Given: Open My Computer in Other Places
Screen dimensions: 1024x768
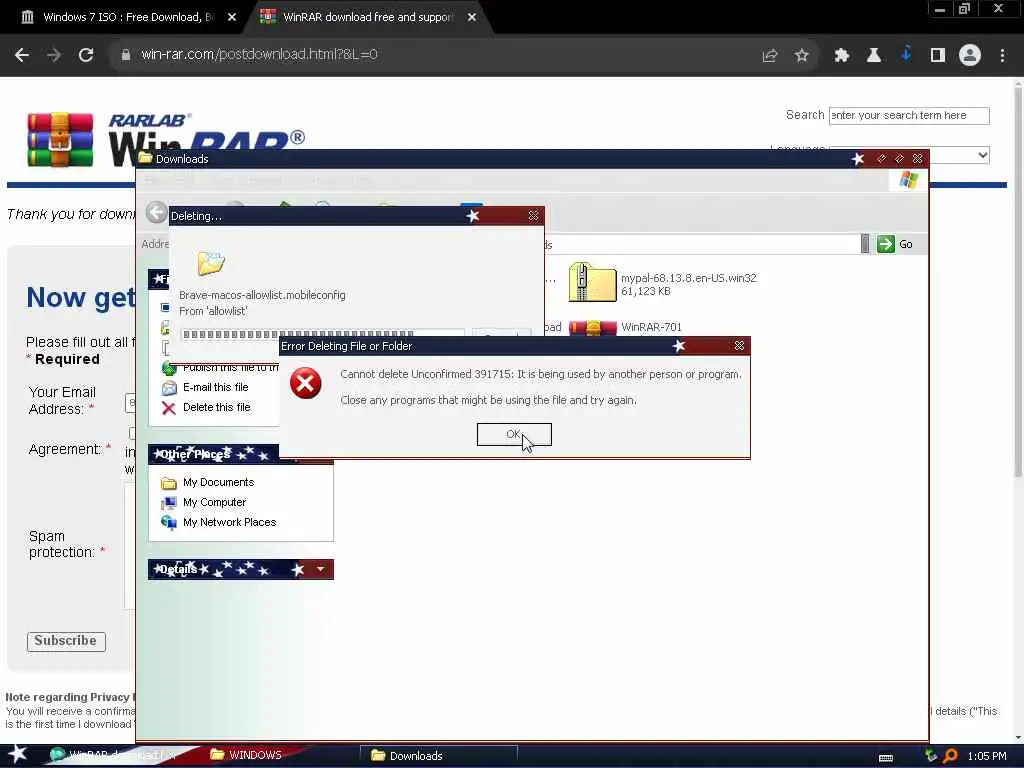Looking at the screenshot, I should [x=214, y=502].
